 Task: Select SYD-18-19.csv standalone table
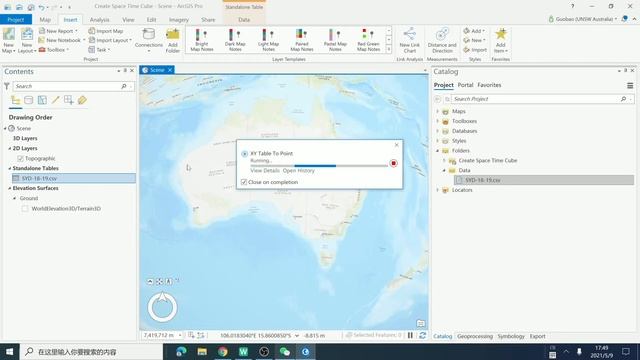73,178
